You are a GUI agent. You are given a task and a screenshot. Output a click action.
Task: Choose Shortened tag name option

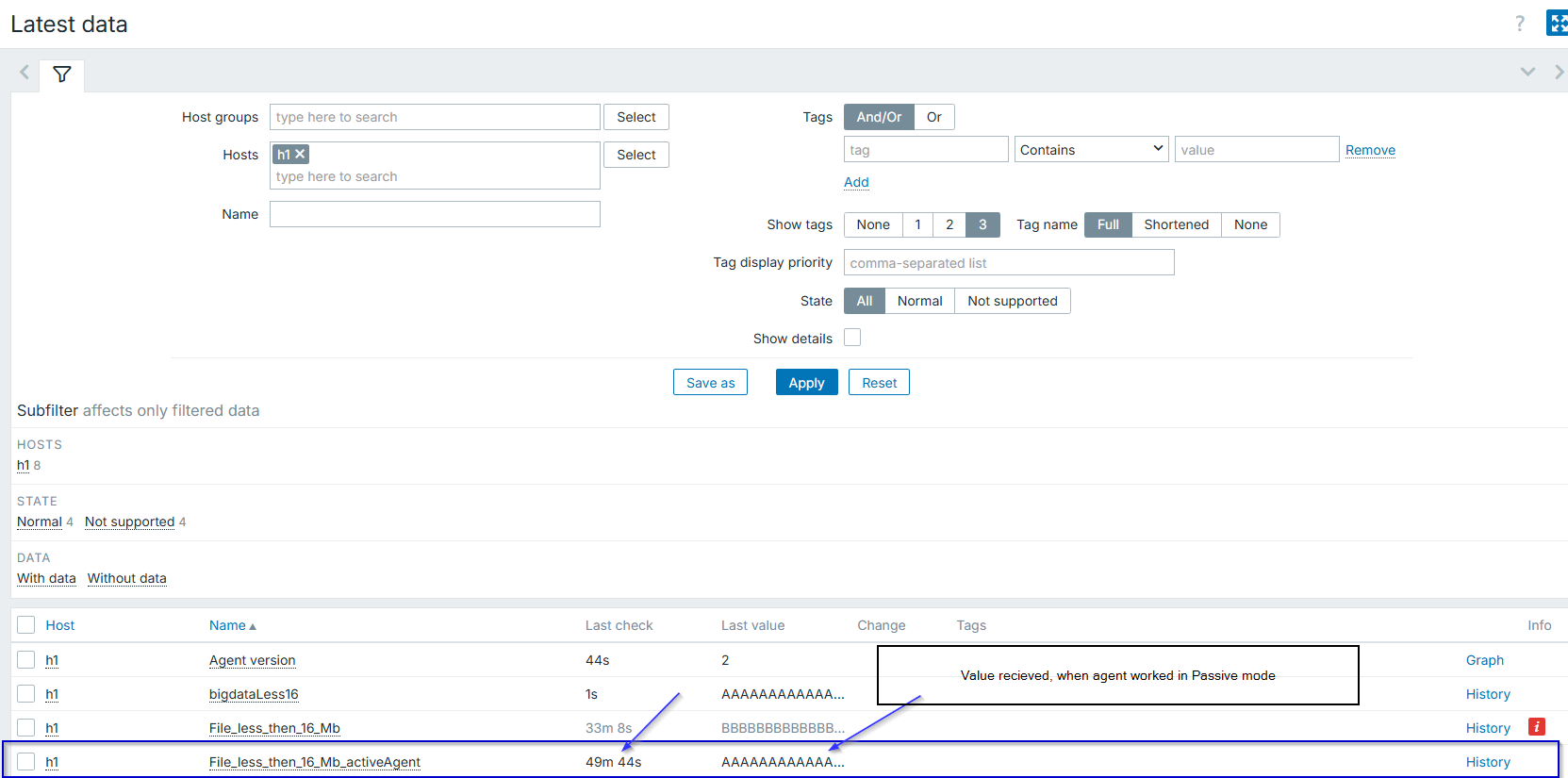(x=1176, y=224)
